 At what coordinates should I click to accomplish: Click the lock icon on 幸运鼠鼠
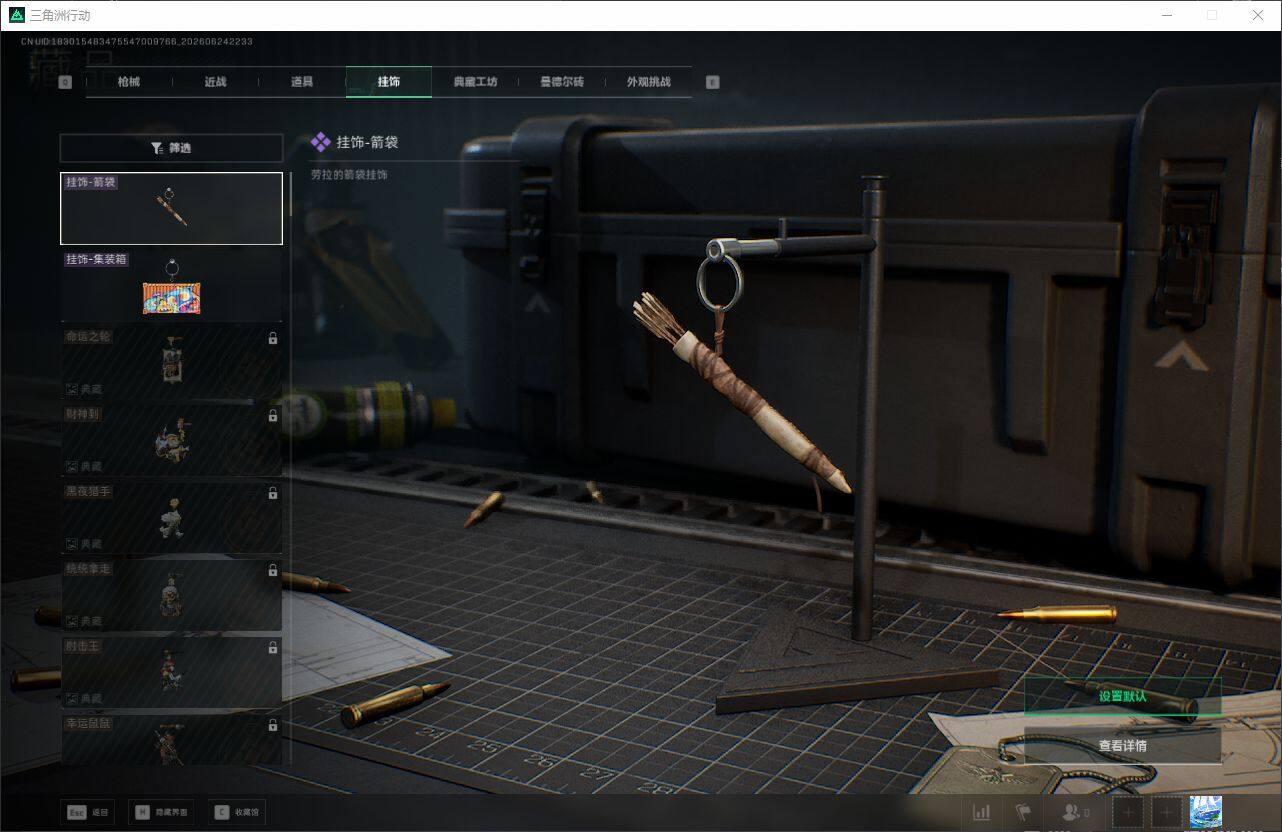[x=273, y=725]
